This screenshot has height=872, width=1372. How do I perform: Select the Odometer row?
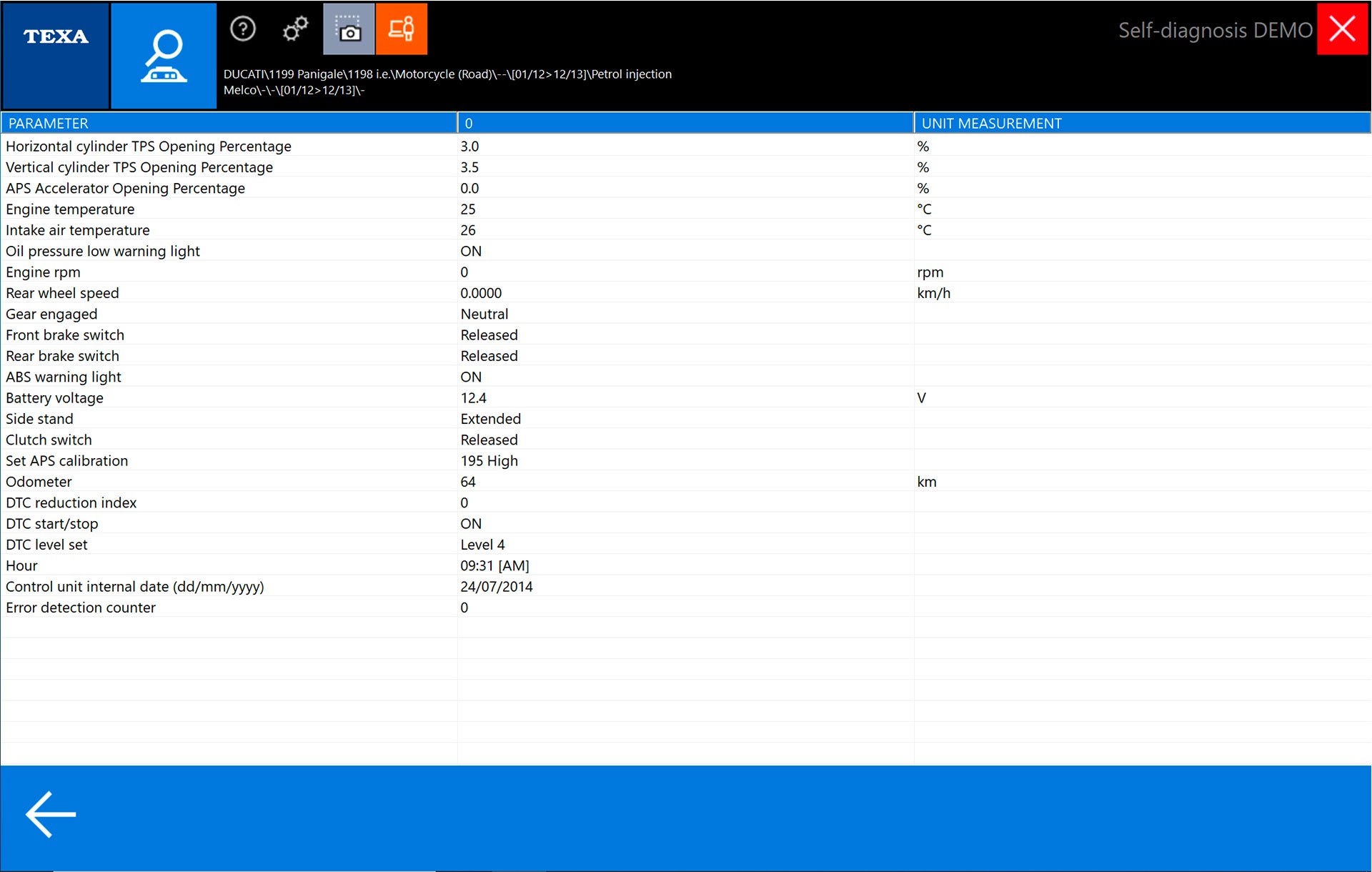(x=39, y=482)
